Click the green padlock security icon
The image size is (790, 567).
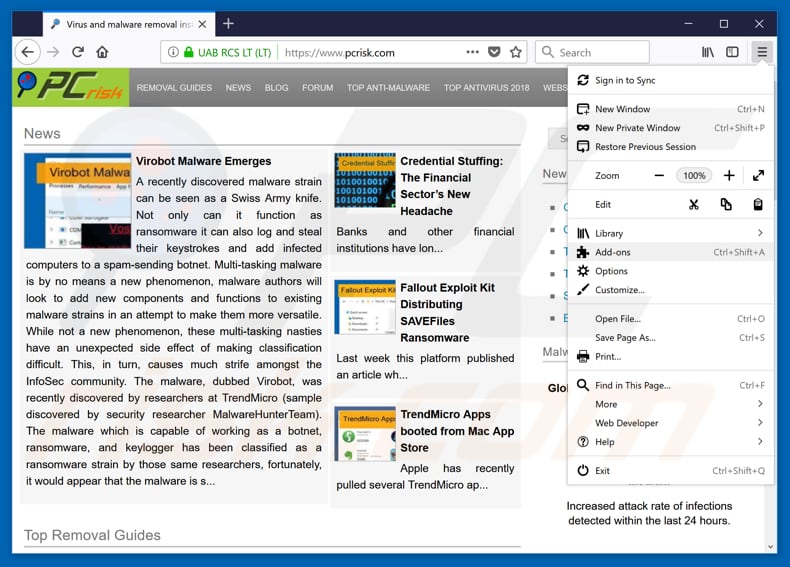click(x=188, y=52)
